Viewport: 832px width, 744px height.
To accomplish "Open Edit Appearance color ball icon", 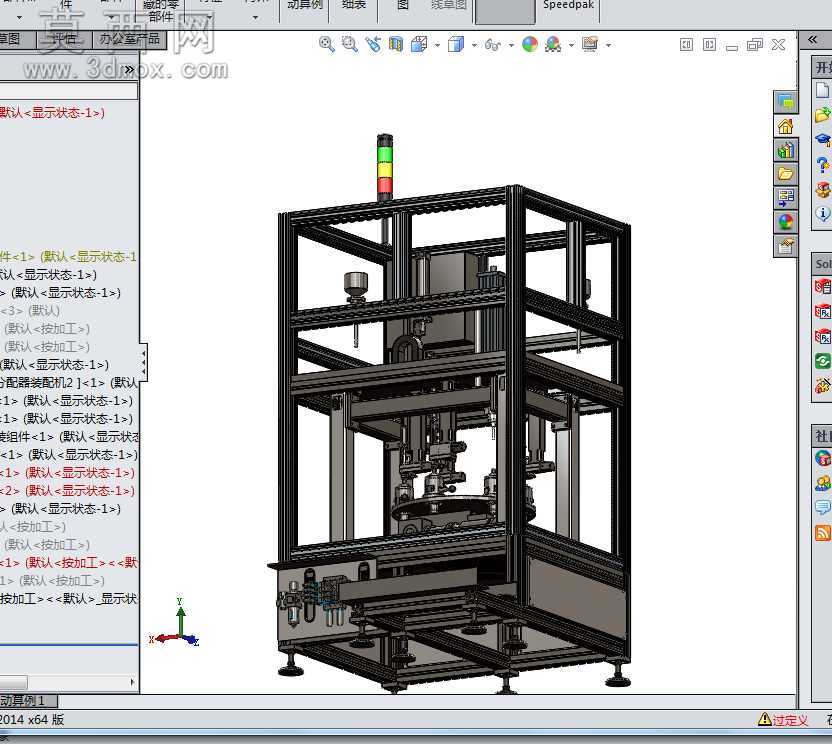I will 530,44.
